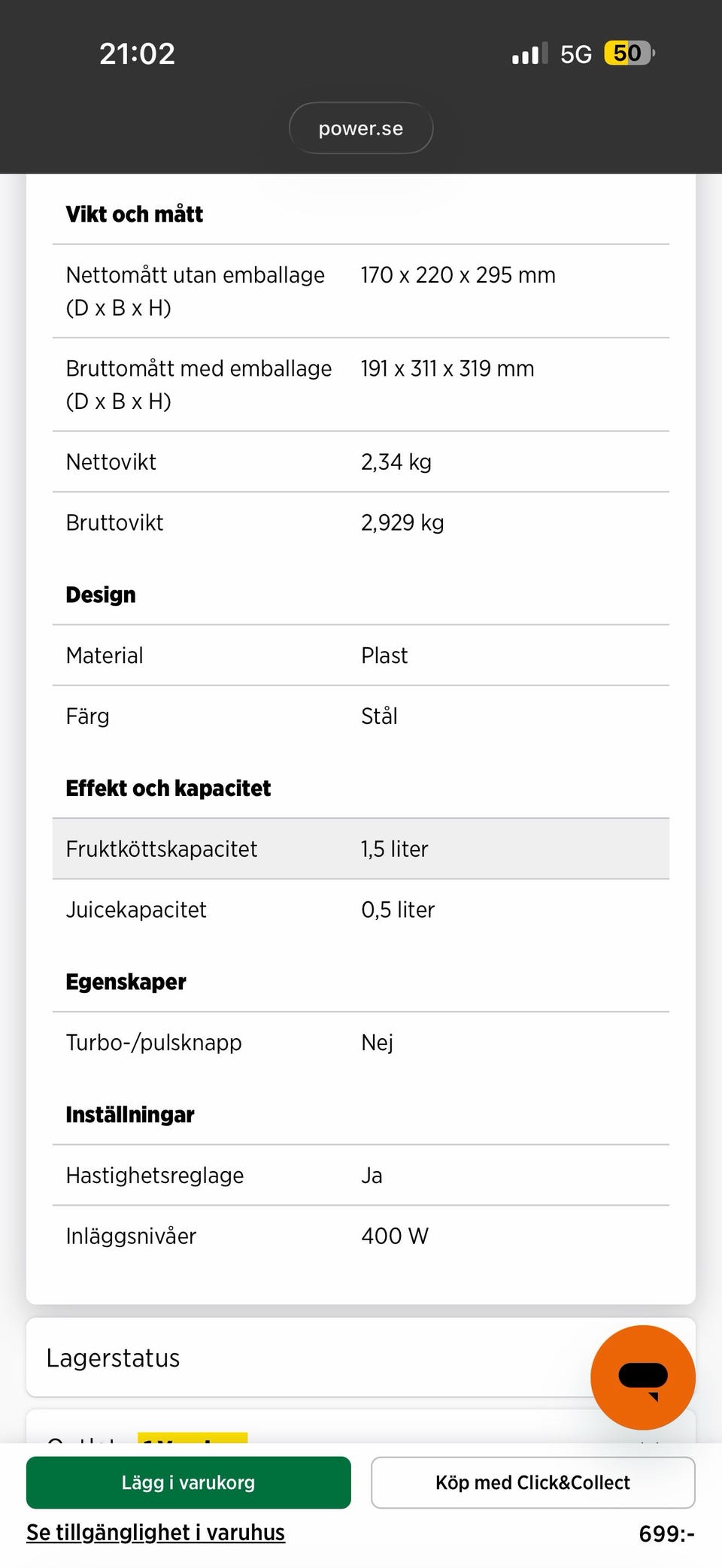Select the Fruktköttskapacitet row
This screenshot has width=722, height=1568.
(361, 849)
